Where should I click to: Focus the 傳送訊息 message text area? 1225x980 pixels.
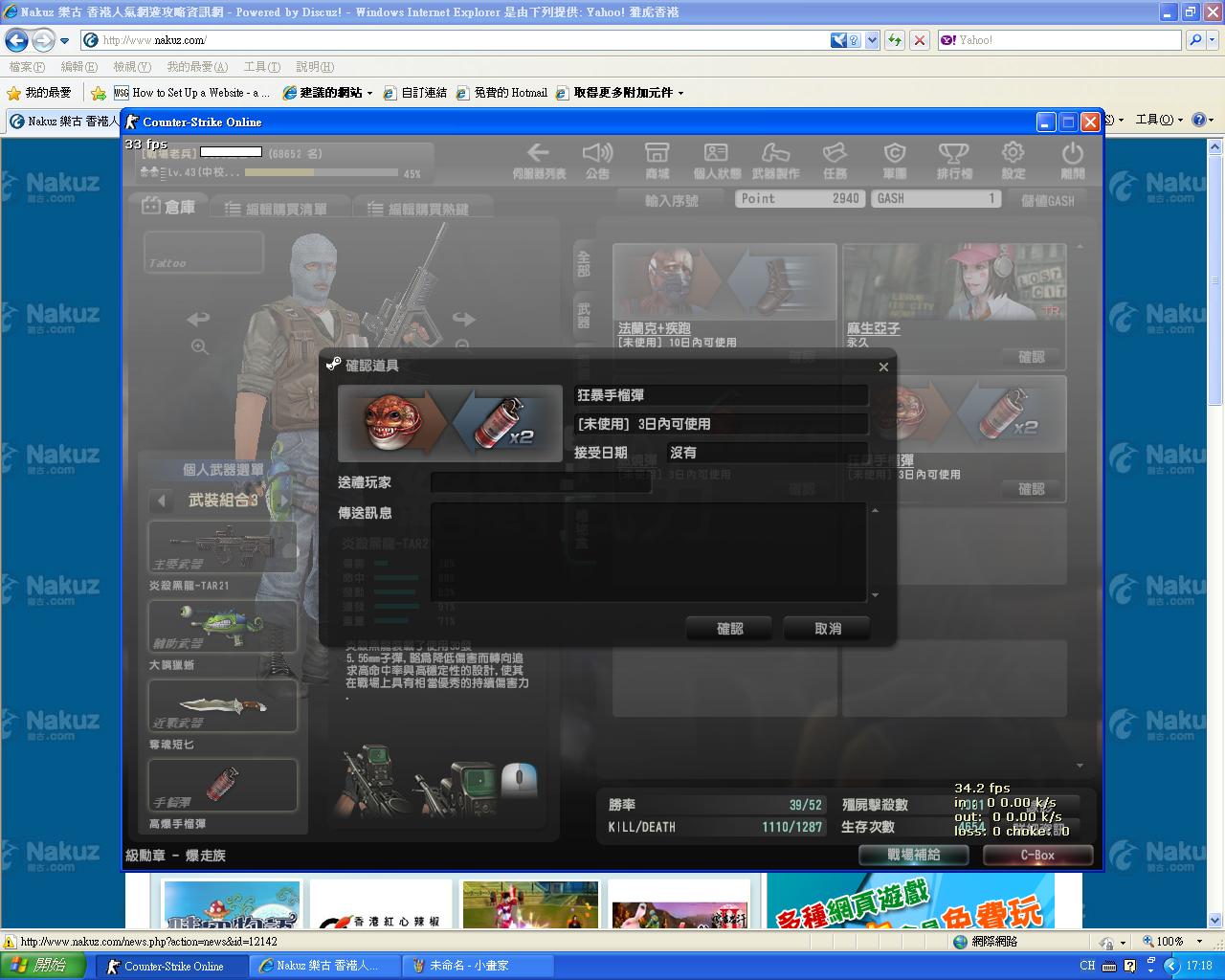[649, 552]
